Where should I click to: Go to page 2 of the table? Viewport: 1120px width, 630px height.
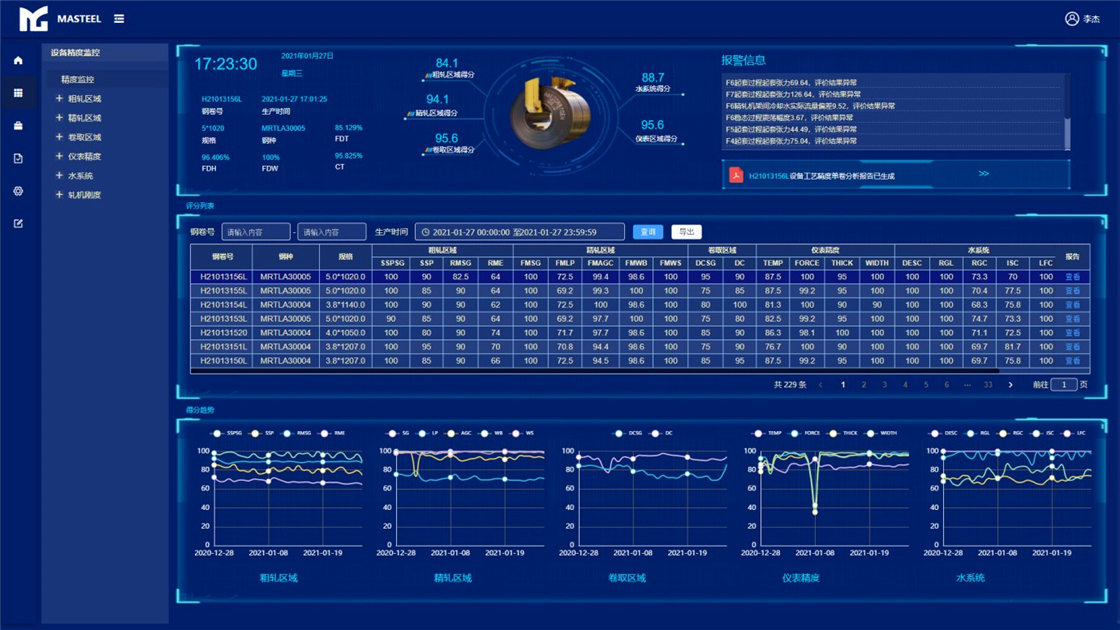[x=864, y=385]
